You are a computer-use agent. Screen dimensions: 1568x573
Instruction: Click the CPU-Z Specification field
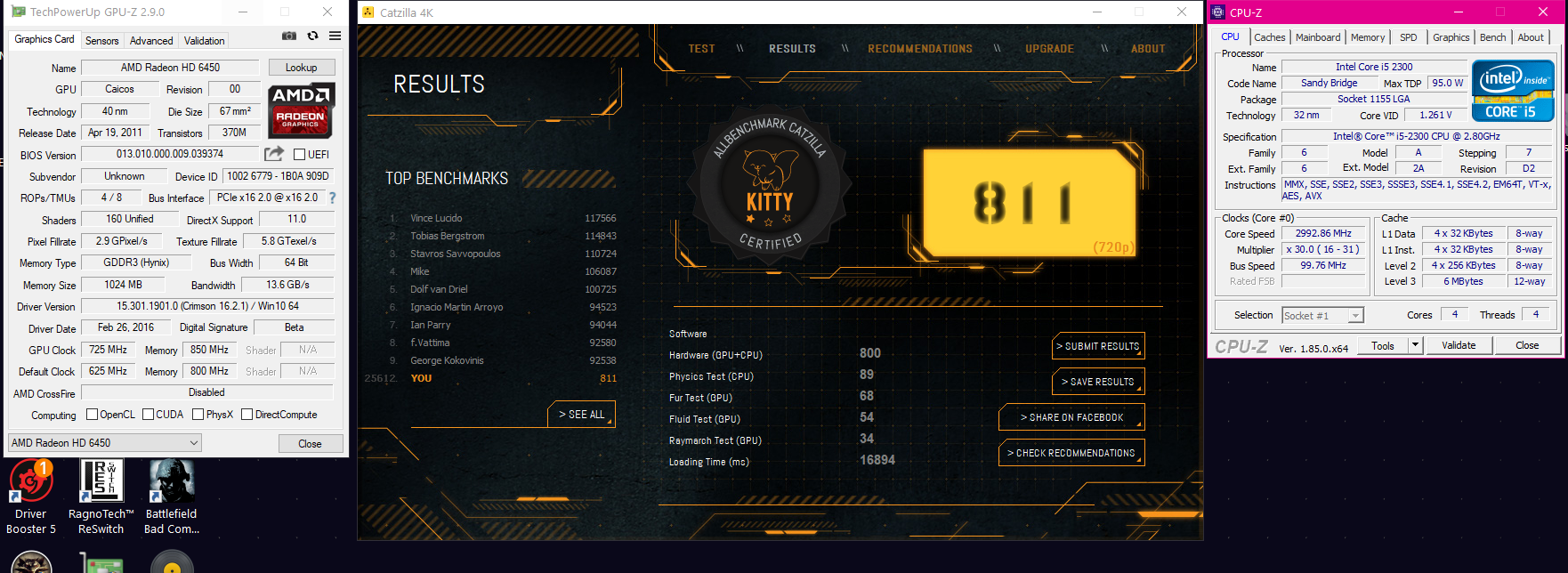tap(1416, 136)
